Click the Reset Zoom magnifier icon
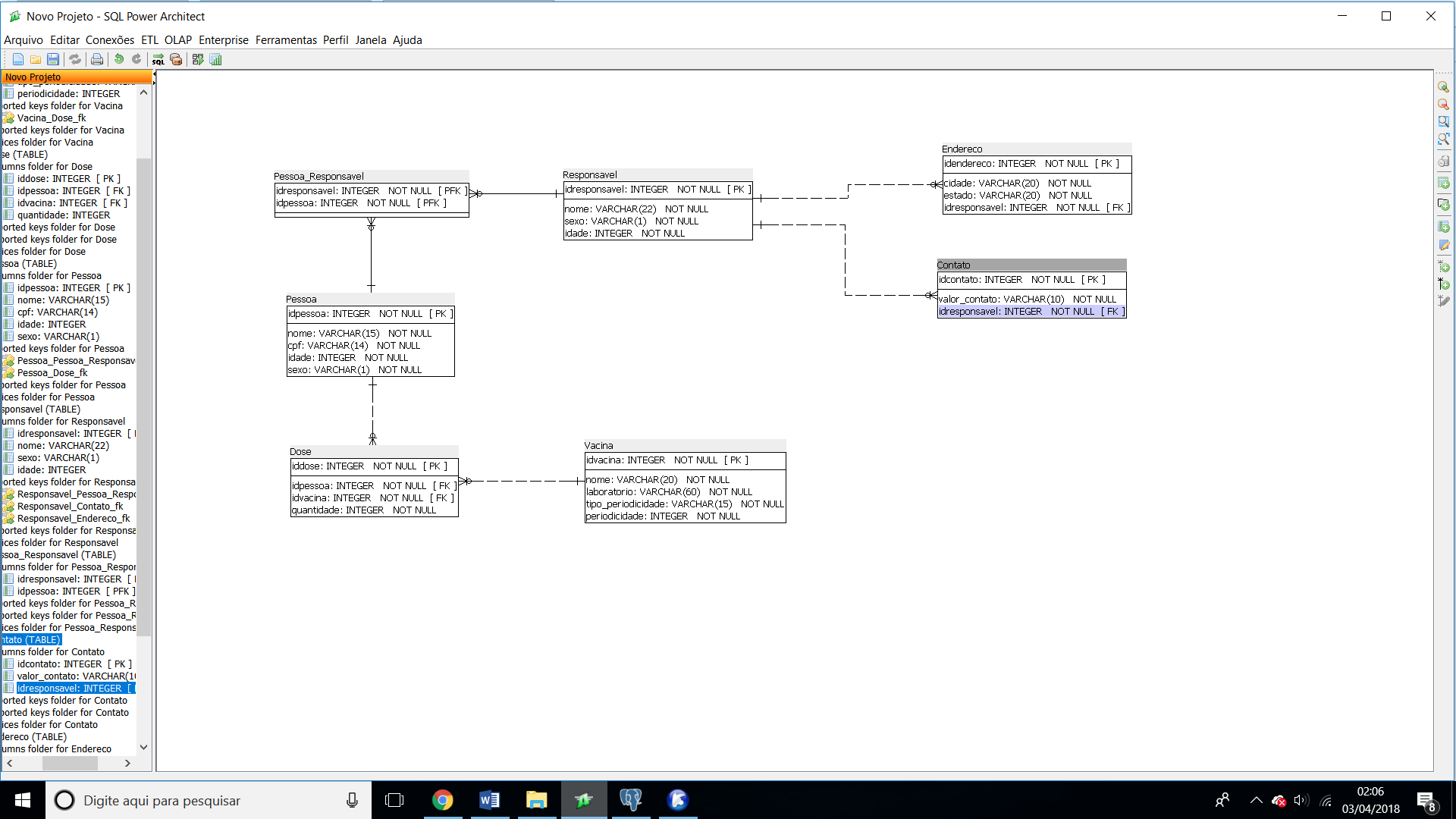 point(1444,121)
